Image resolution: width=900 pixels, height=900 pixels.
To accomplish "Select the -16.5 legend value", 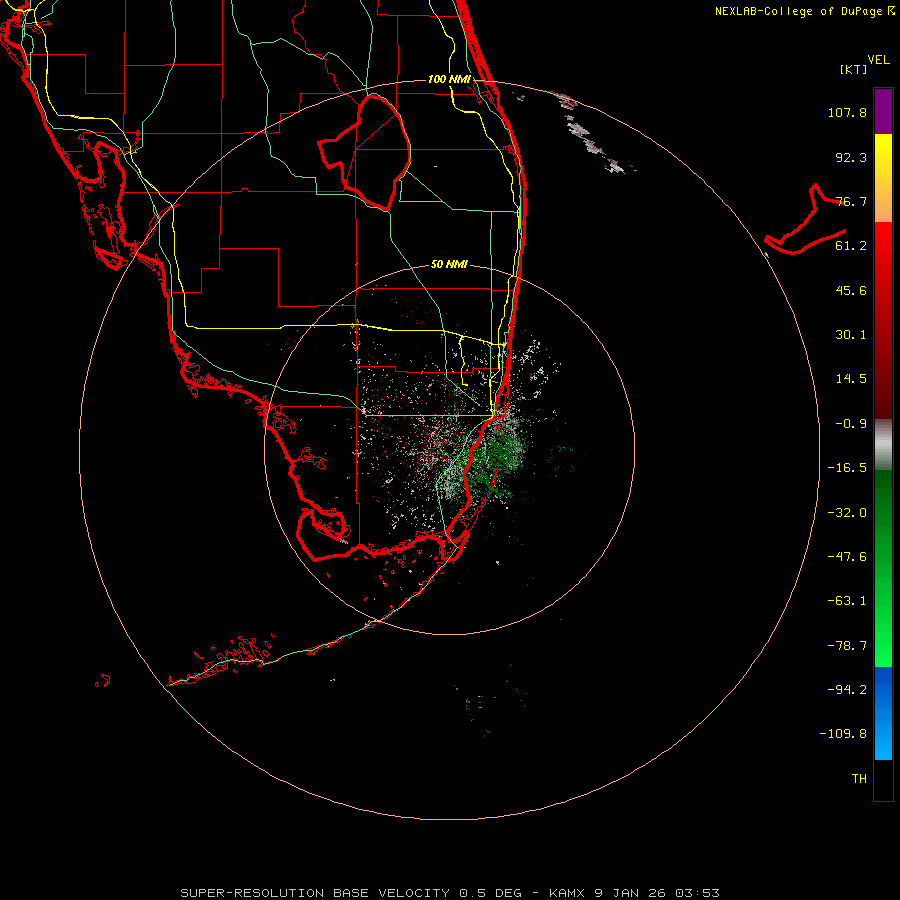I will coord(847,468).
